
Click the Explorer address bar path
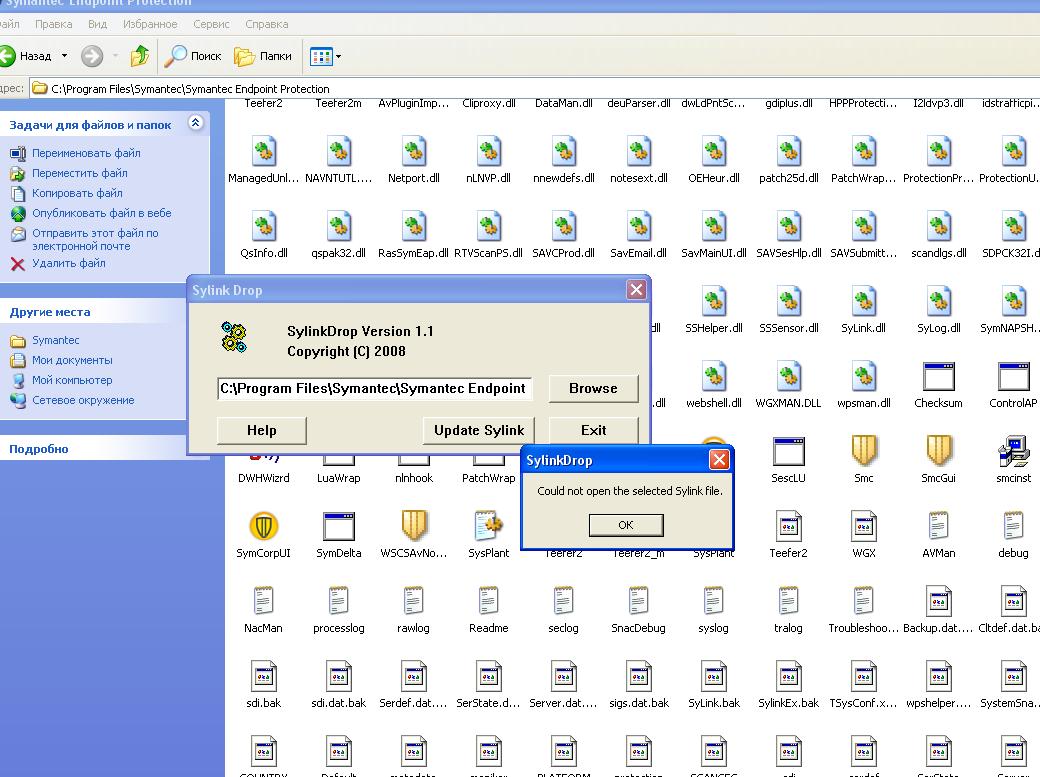[x=190, y=88]
